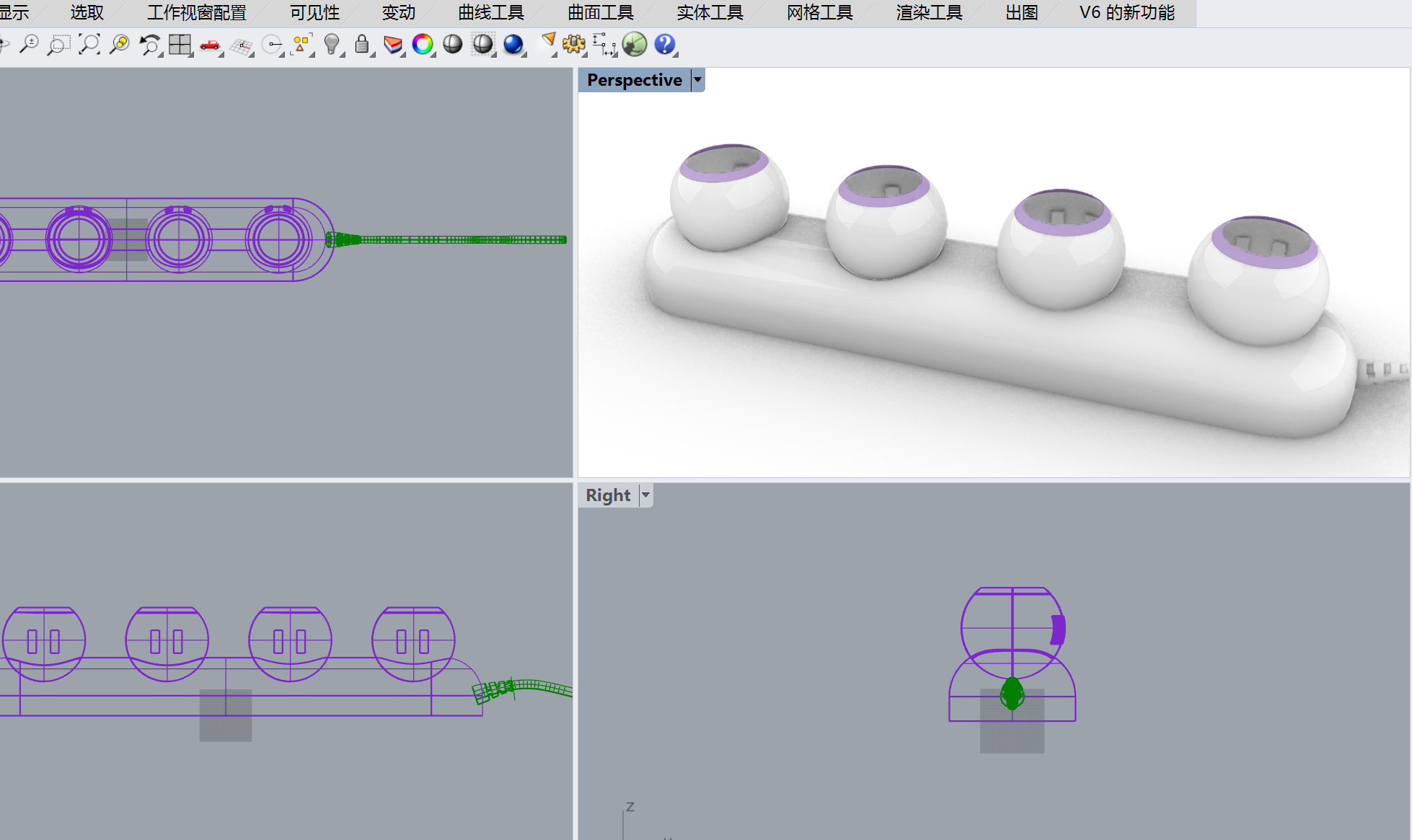Click the Right viewport title label
The image size is (1412, 840).
point(607,495)
